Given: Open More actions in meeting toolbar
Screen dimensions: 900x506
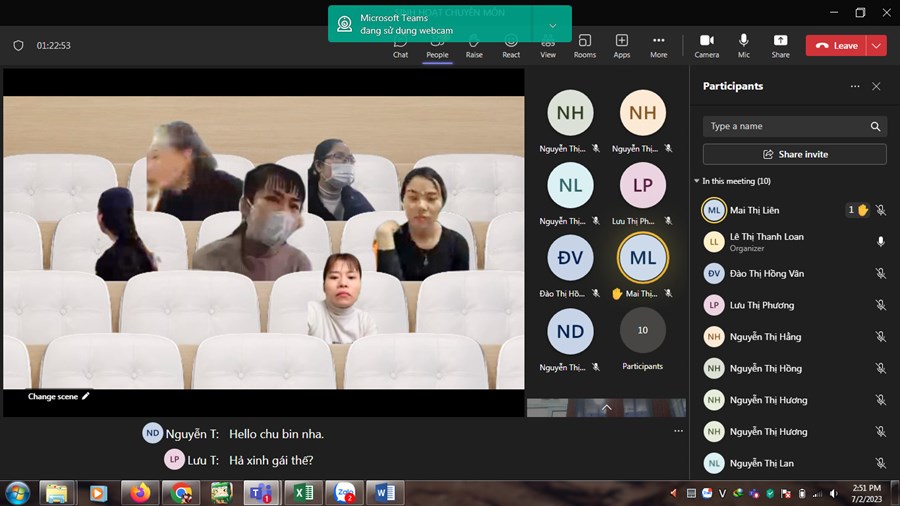Looking at the screenshot, I should 658,45.
